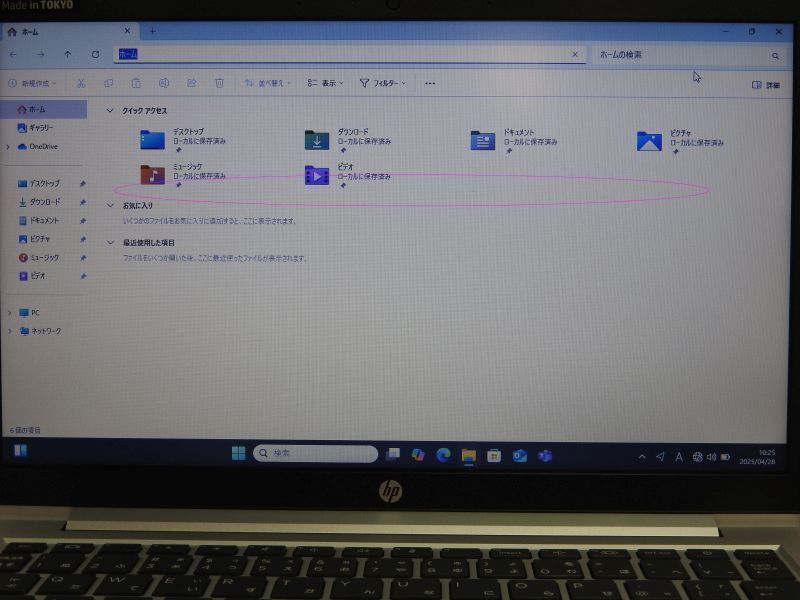Click the Paste clipboard icon
Screen dimensions: 800x600
point(136,83)
